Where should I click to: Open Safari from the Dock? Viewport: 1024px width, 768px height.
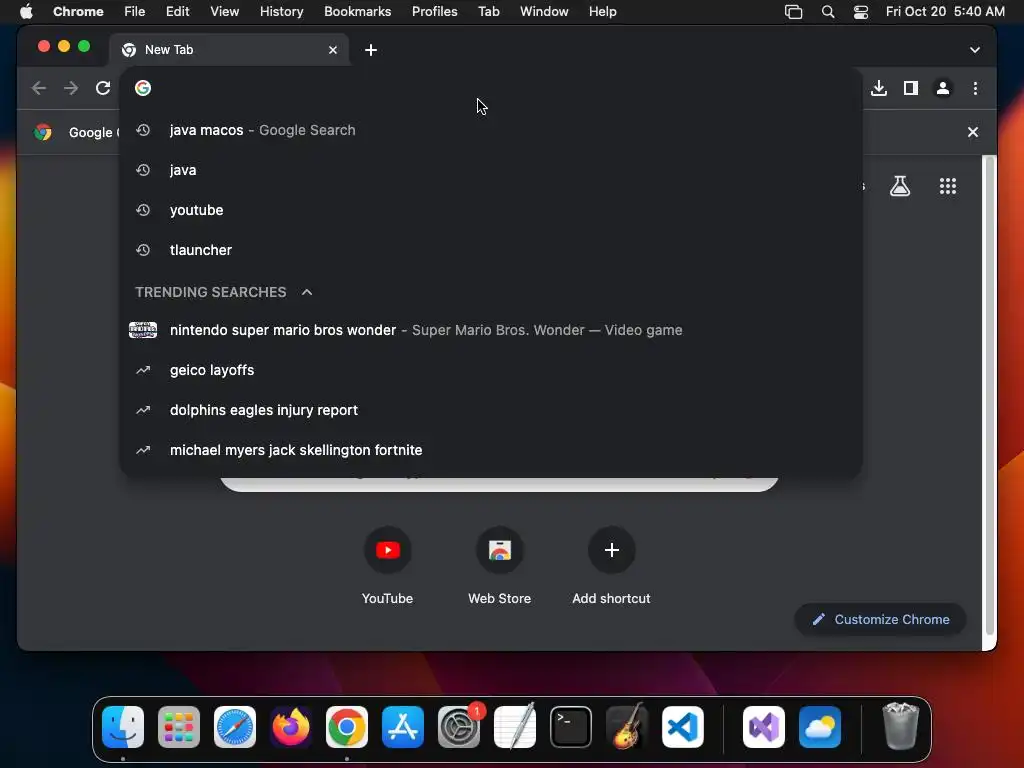235,727
